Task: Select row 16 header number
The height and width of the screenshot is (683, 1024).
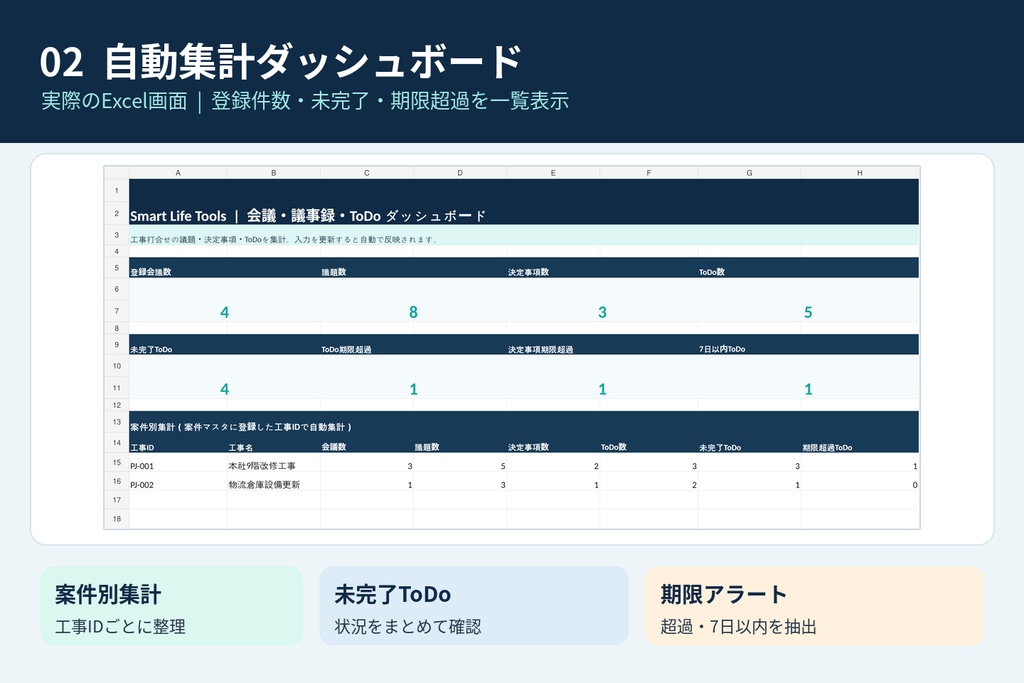Action: (117, 481)
